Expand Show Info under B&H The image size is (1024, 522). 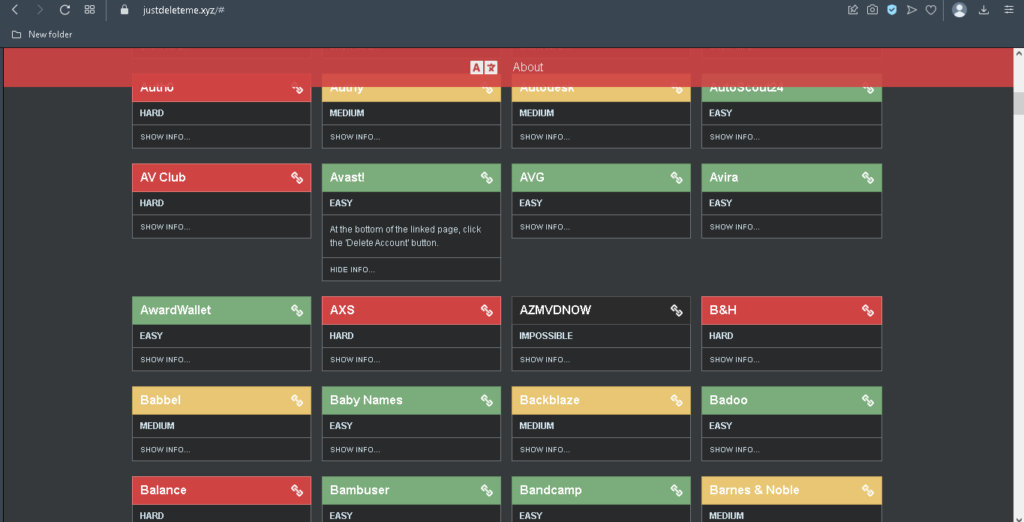coord(735,360)
